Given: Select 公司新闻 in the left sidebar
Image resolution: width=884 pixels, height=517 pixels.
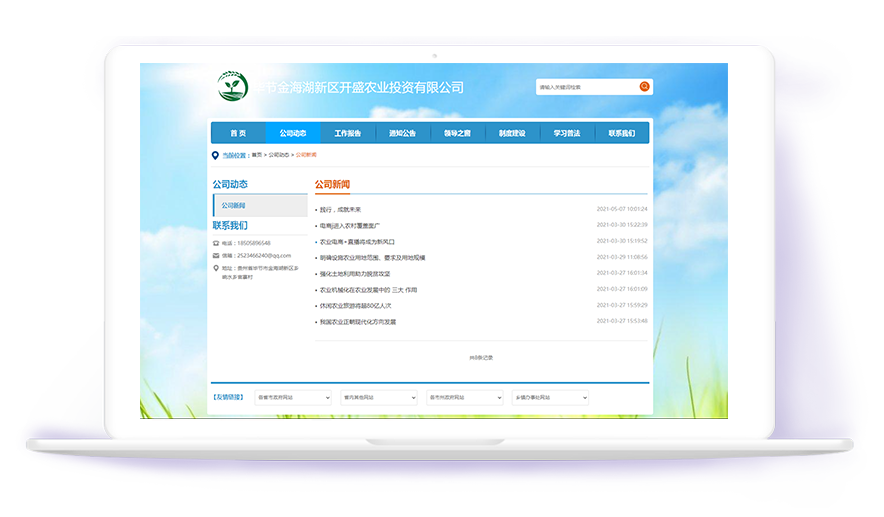Looking at the screenshot, I should (x=234, y=205).
